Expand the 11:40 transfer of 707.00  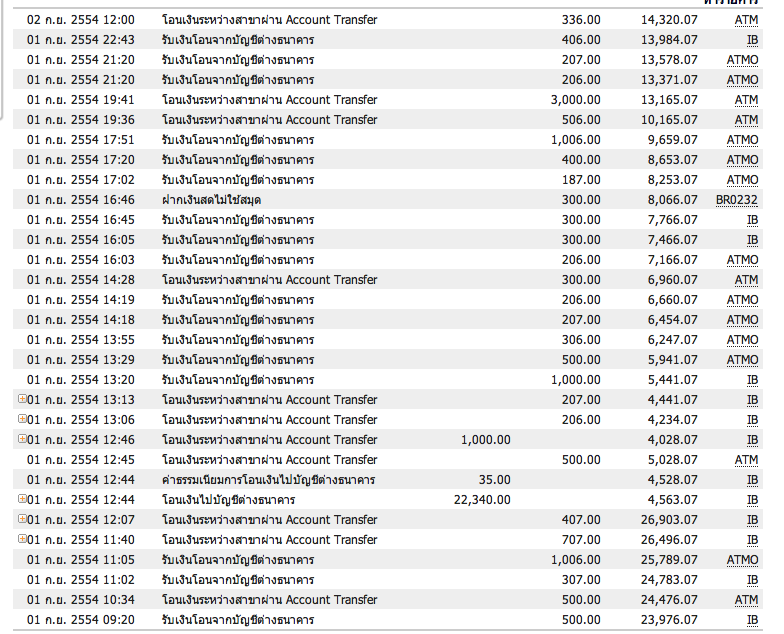coord(22,538)
